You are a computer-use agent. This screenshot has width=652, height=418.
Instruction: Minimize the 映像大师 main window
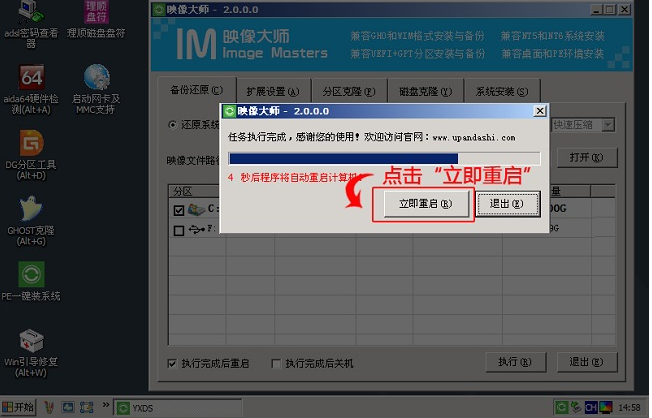point(596,9)
